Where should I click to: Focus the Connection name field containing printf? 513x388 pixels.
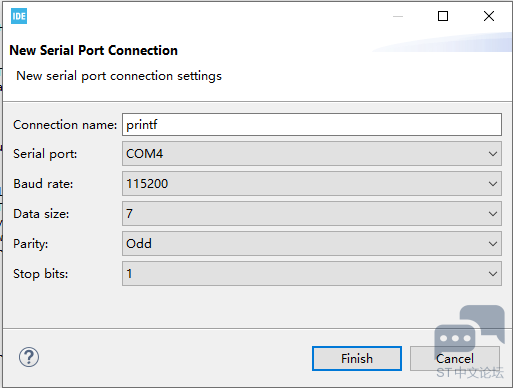tap(312, 125)
